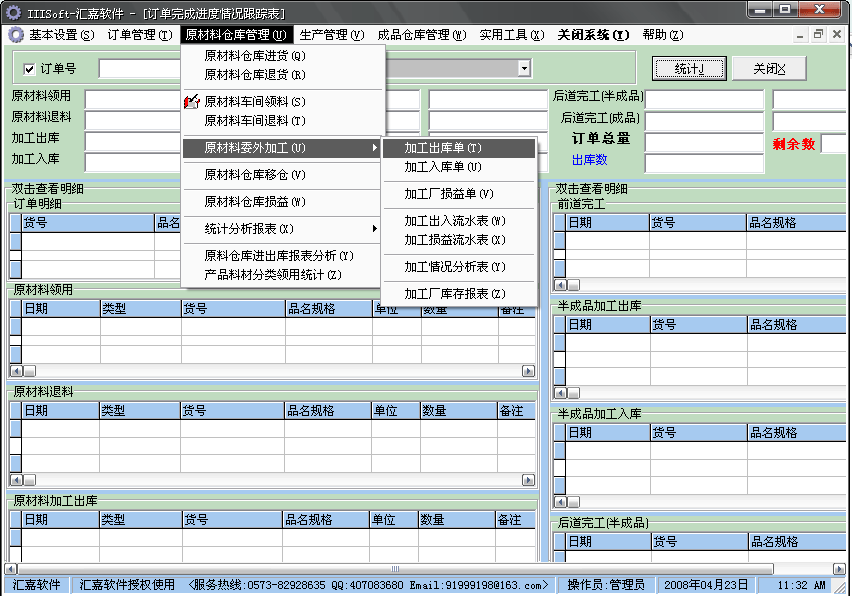Open the 帮助 menu
This screenshot has width=852, height=596.
[x=663, y=35]
